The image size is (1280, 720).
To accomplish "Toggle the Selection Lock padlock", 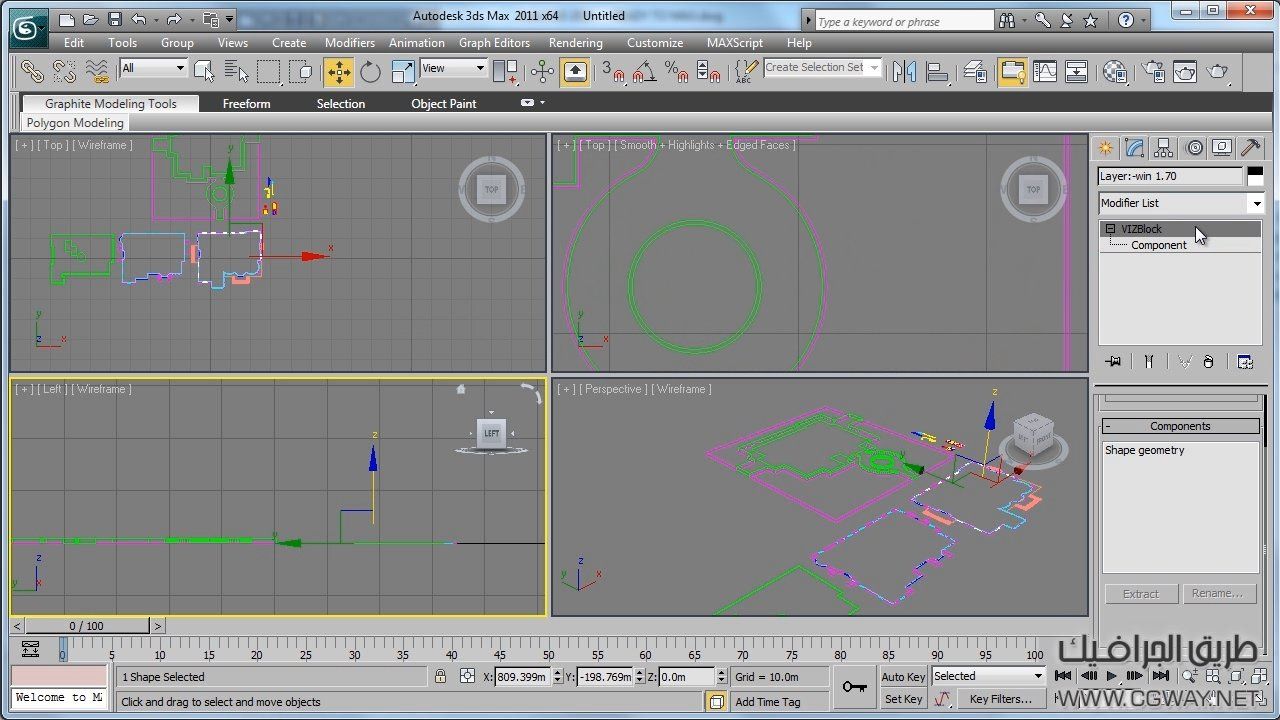I will tap(440, 677).
